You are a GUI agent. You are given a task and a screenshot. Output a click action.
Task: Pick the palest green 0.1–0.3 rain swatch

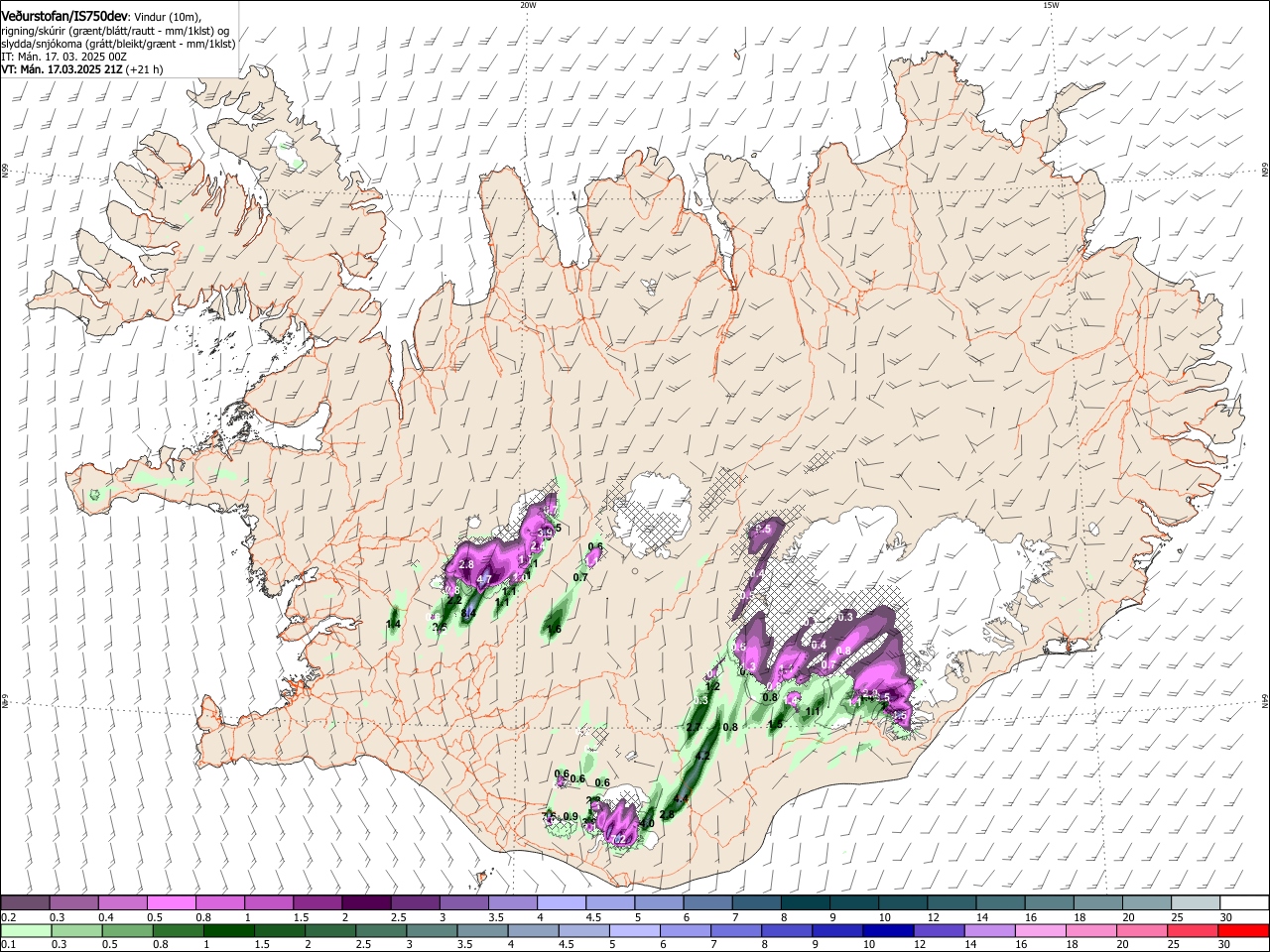tap(25, 930)
